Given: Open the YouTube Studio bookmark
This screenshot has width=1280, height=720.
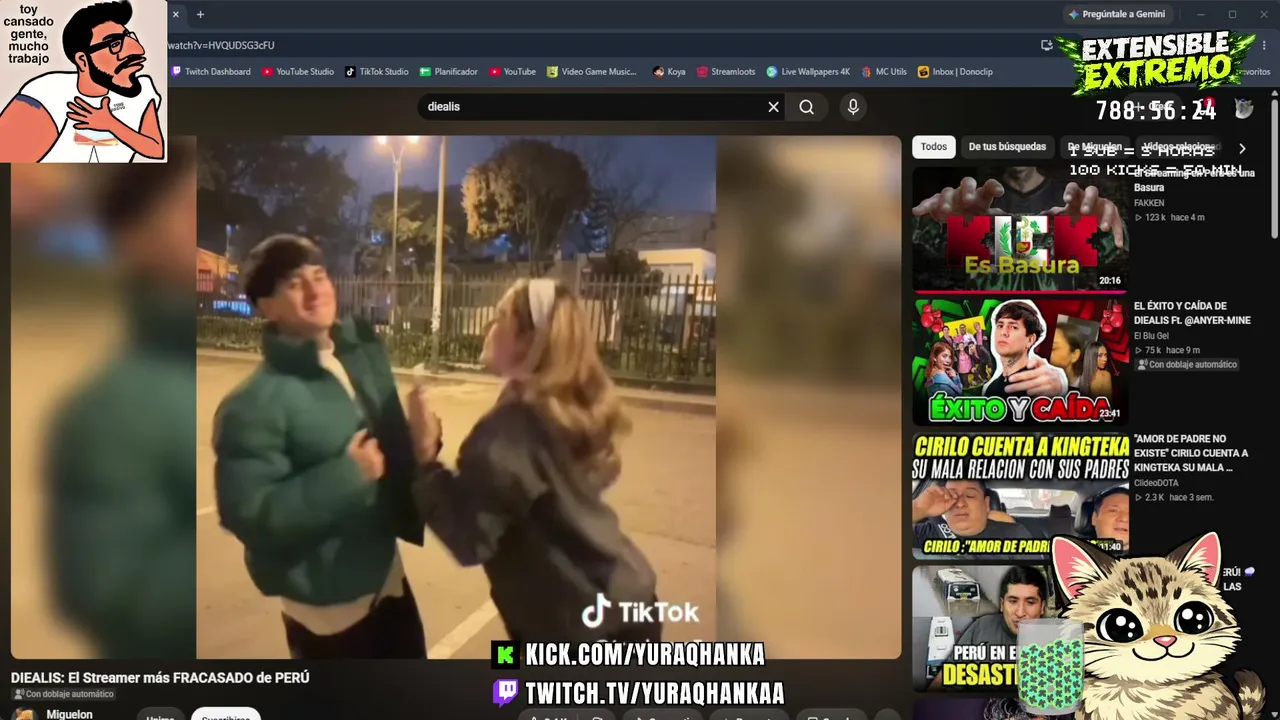Looking at the screenshot, I should 298,72.
